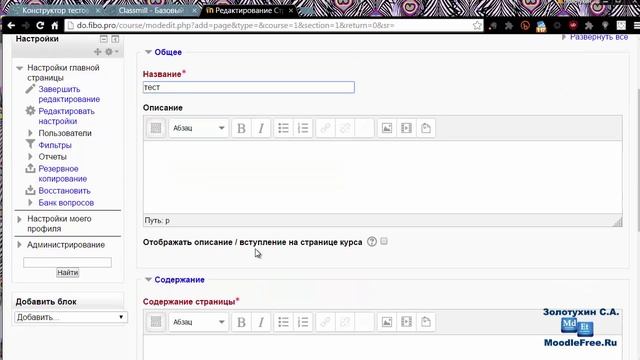Image resolution: width=640 pixels, height=360 pixels.
Task: Insert numbered list in Содержание страницы editor
Action: [303, 322]
